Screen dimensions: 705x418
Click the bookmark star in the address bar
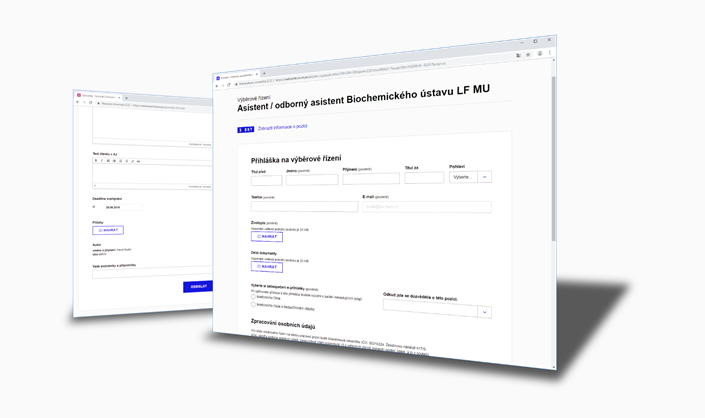[528, 55]
